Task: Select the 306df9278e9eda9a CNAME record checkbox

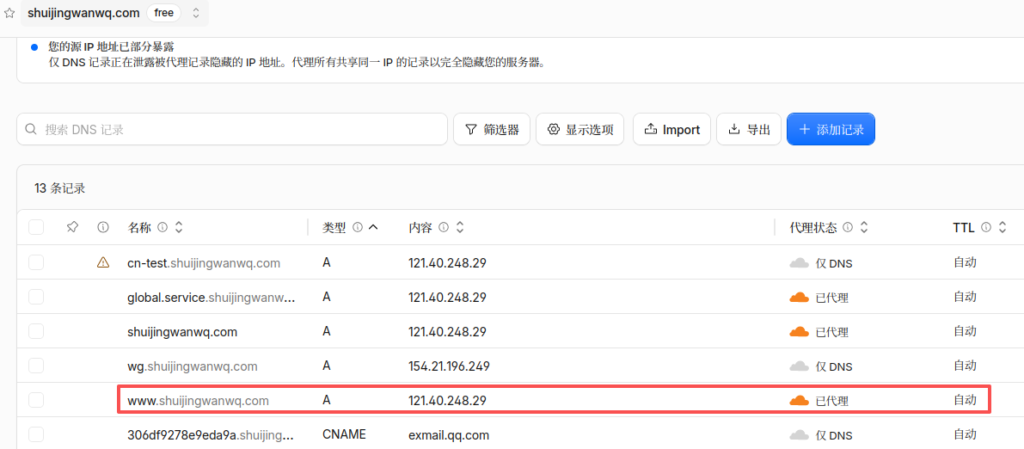Action: 36,435
